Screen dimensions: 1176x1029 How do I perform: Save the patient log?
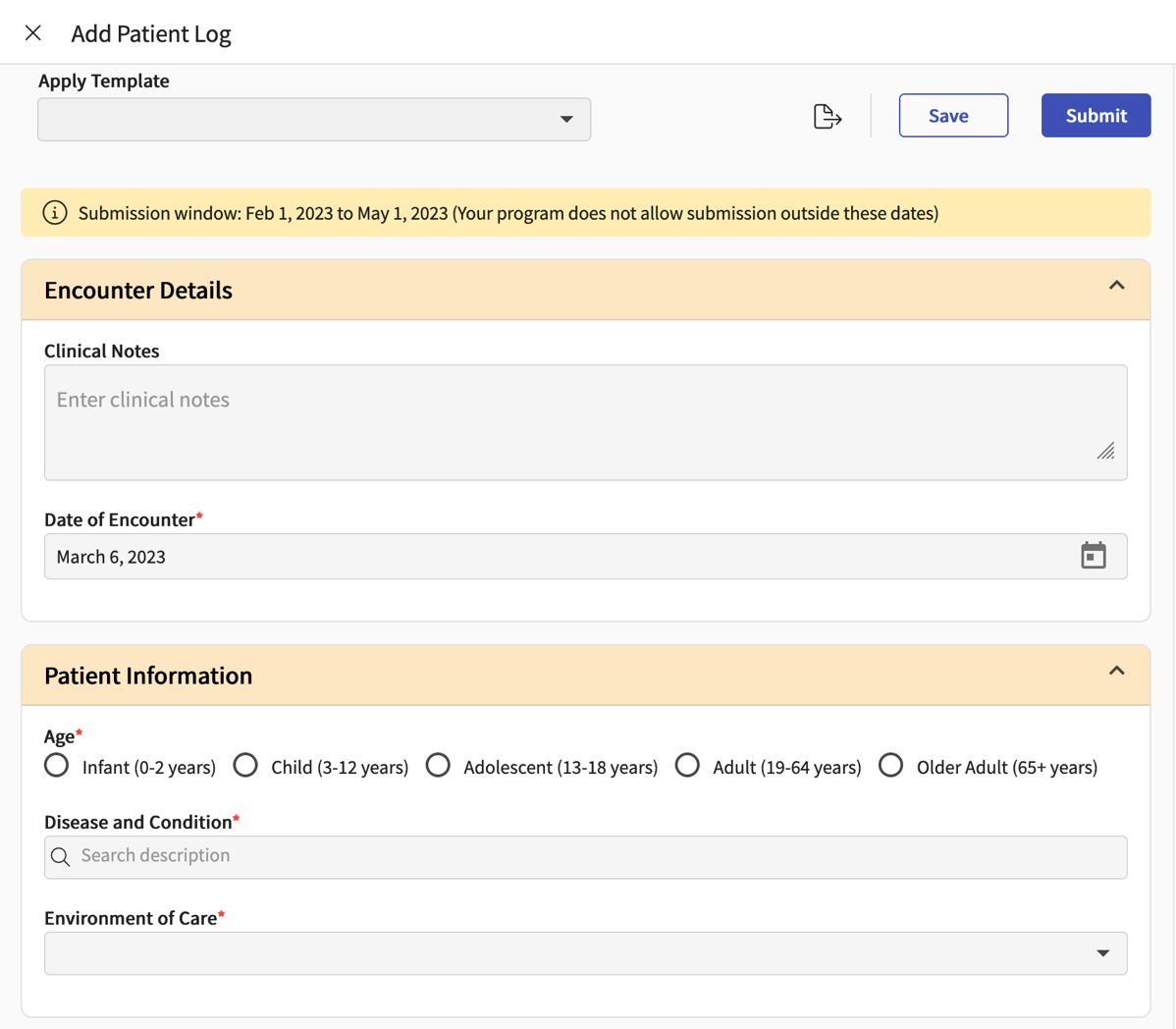(x=952, y=115)
